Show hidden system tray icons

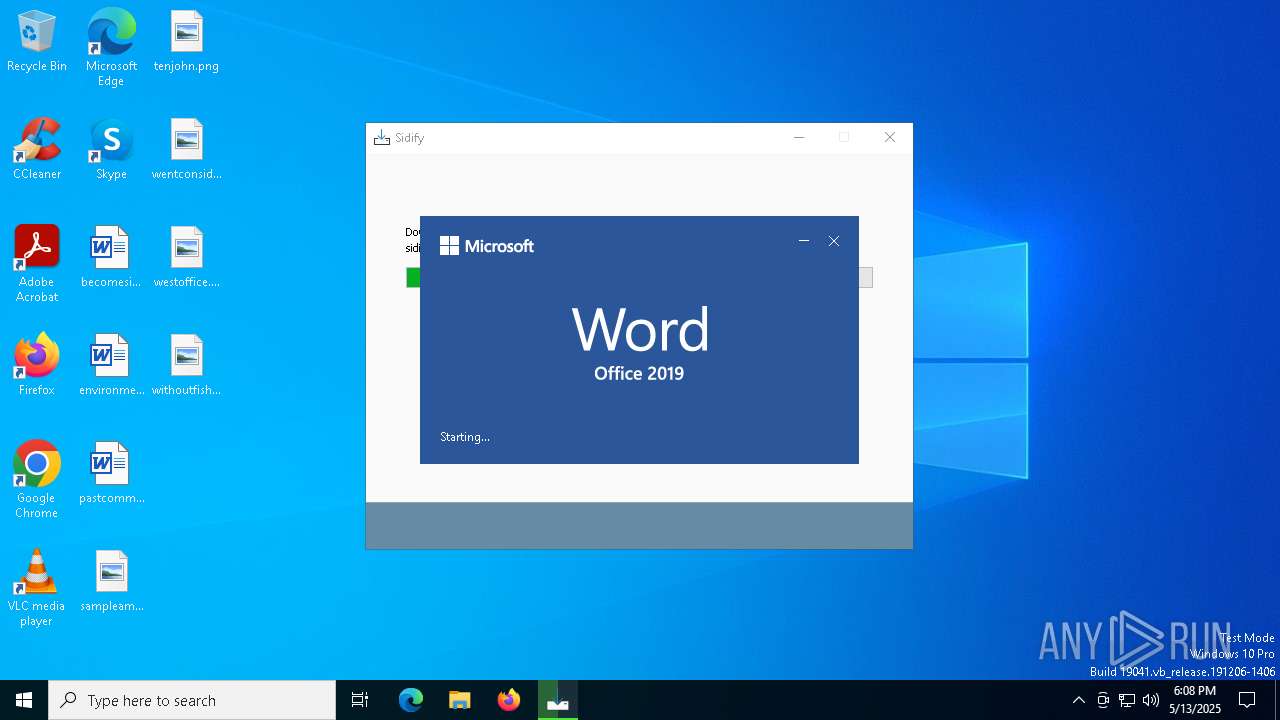click(x=1078, y=700)
